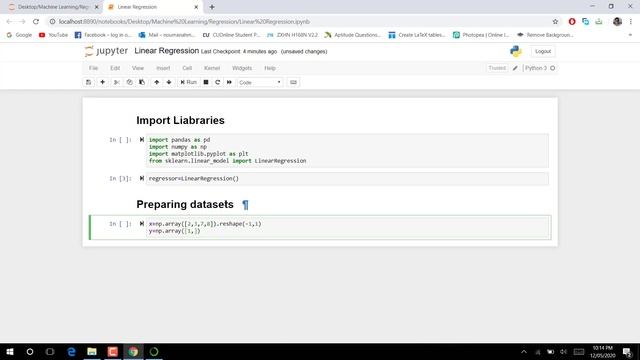Restart the kernel icon

tap(218, 82)
